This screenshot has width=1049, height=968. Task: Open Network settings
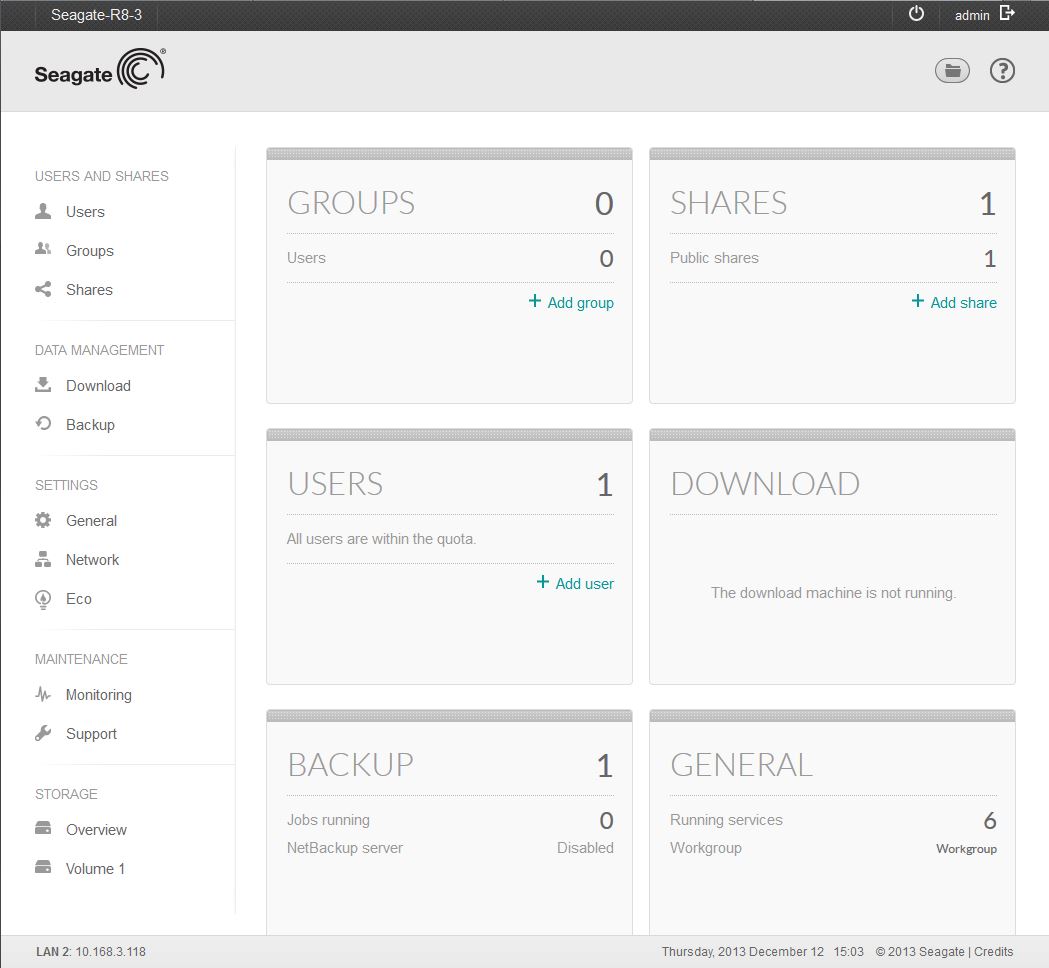(x=92, y=560)
